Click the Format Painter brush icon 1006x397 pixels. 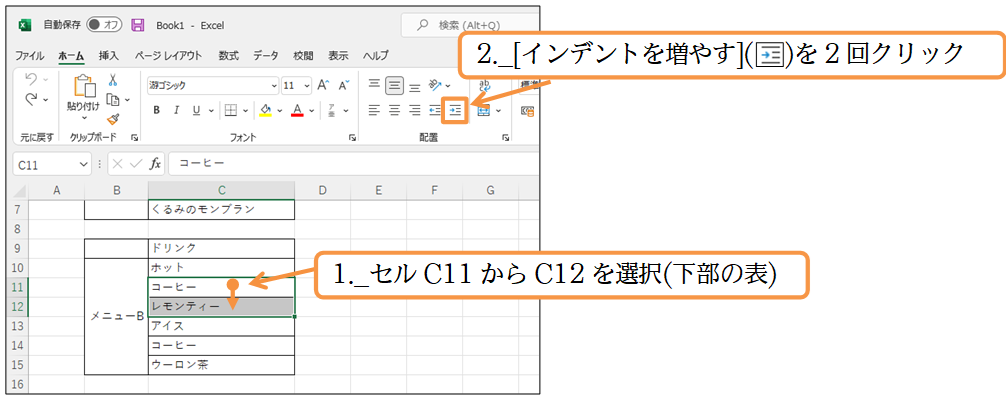tap(113, 119)
